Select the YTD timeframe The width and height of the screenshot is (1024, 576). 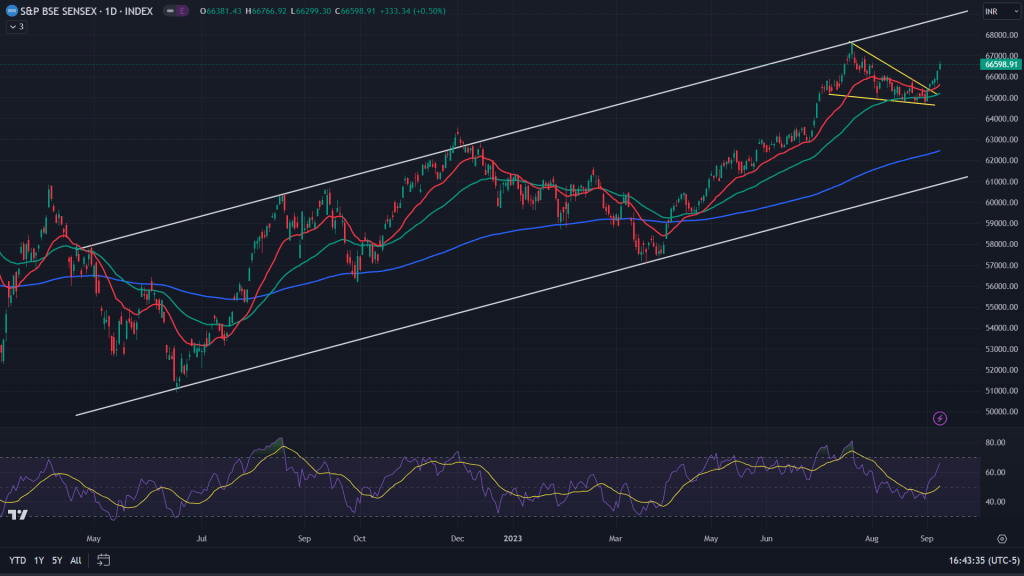(17, 562)
